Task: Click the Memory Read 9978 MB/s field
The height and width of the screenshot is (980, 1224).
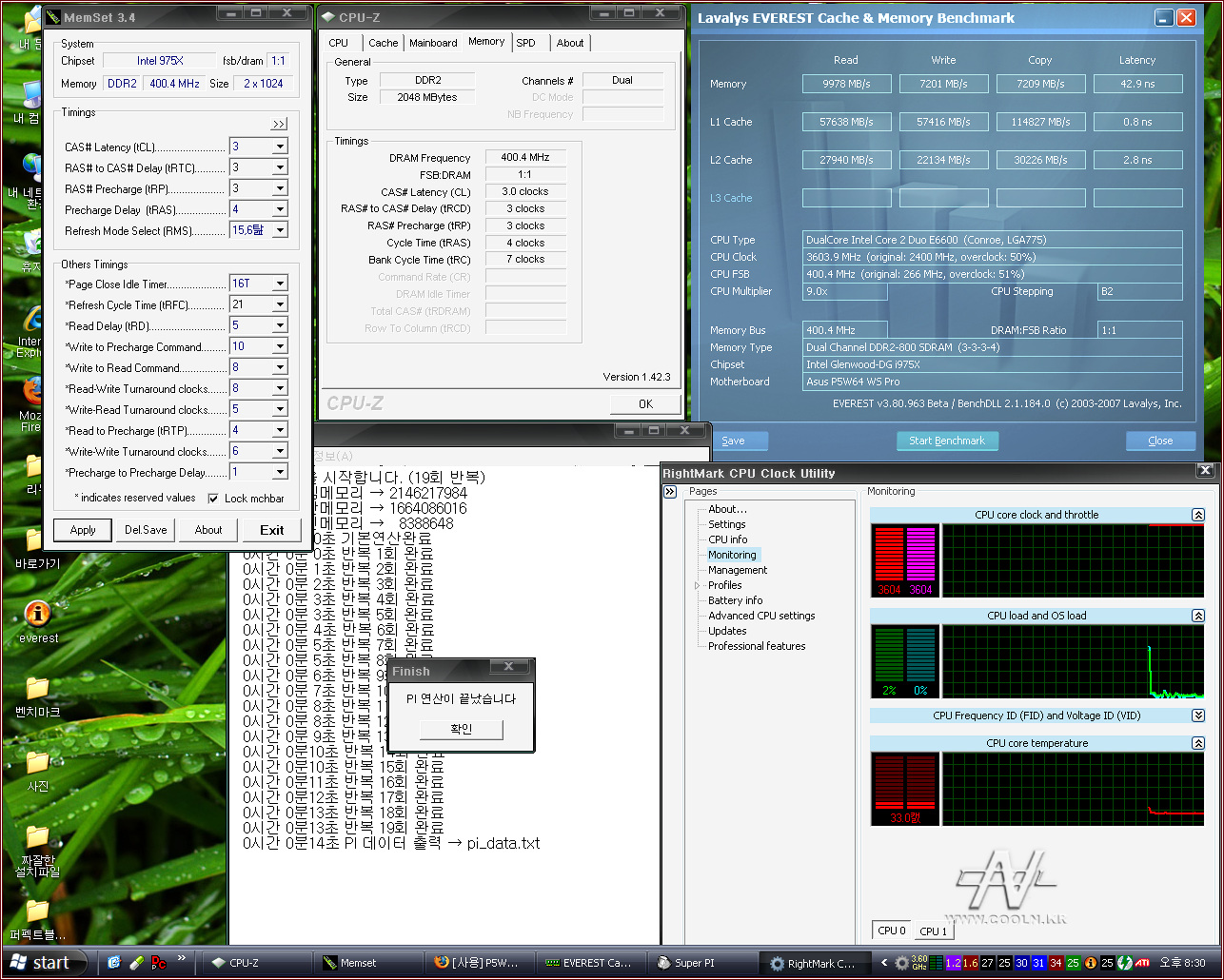Action: pyautogui.click(x=846, y=84)
